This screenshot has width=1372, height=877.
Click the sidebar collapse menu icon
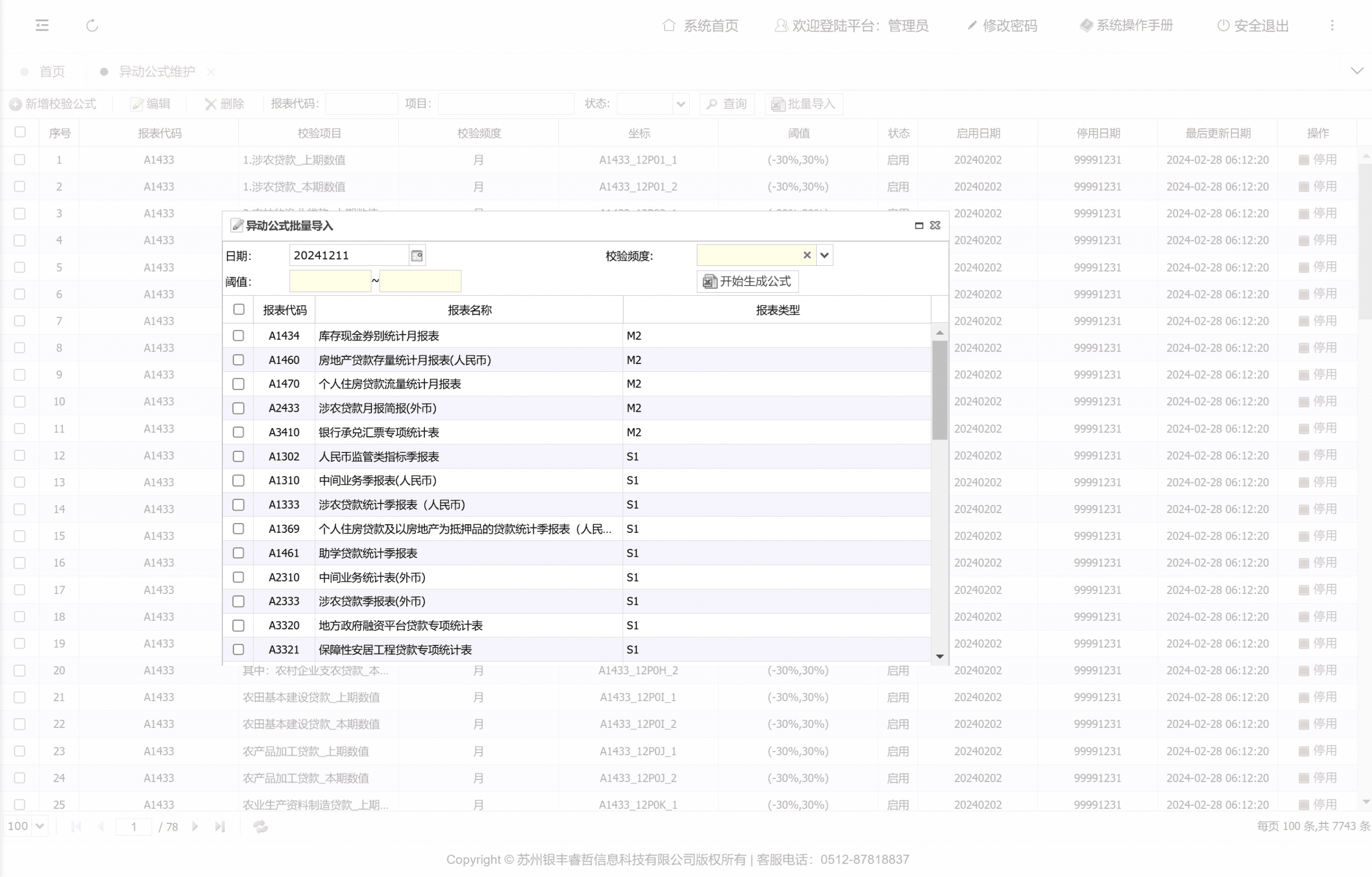(42, 25)
